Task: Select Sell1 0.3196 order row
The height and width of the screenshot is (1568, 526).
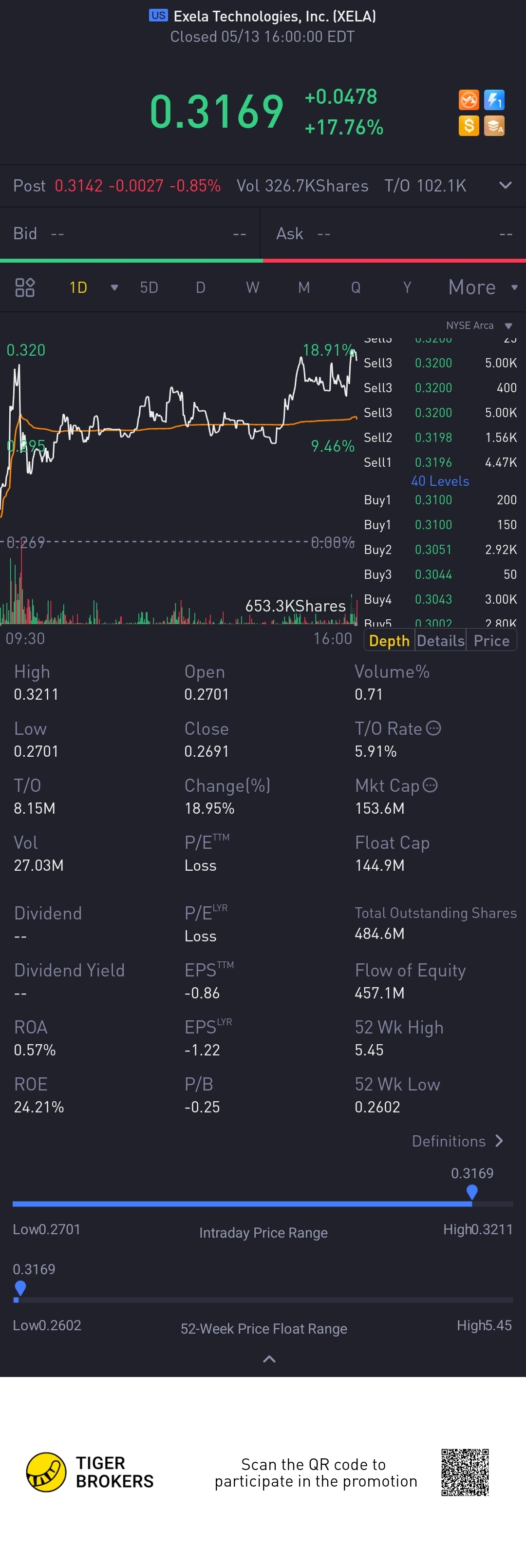Action: tap(440, 462)
